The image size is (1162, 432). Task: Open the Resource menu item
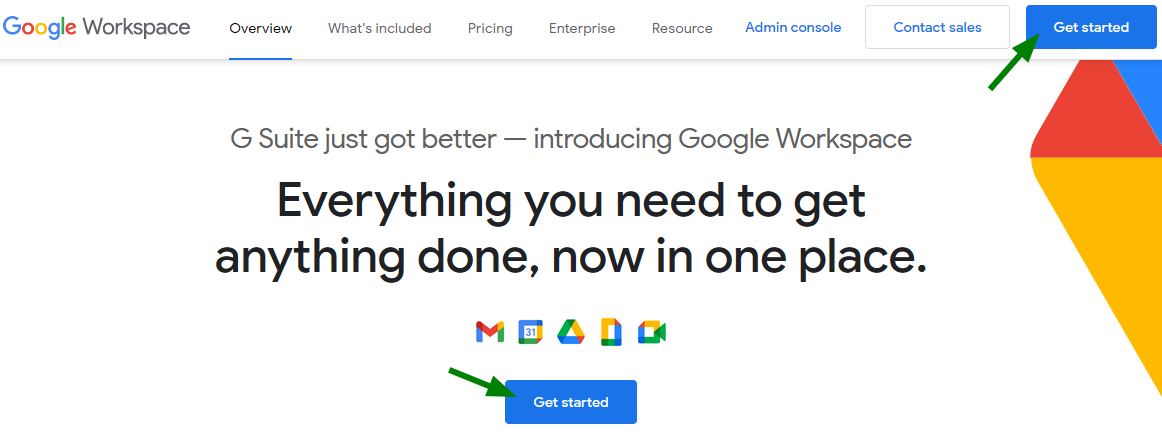(x=682, y=28)
